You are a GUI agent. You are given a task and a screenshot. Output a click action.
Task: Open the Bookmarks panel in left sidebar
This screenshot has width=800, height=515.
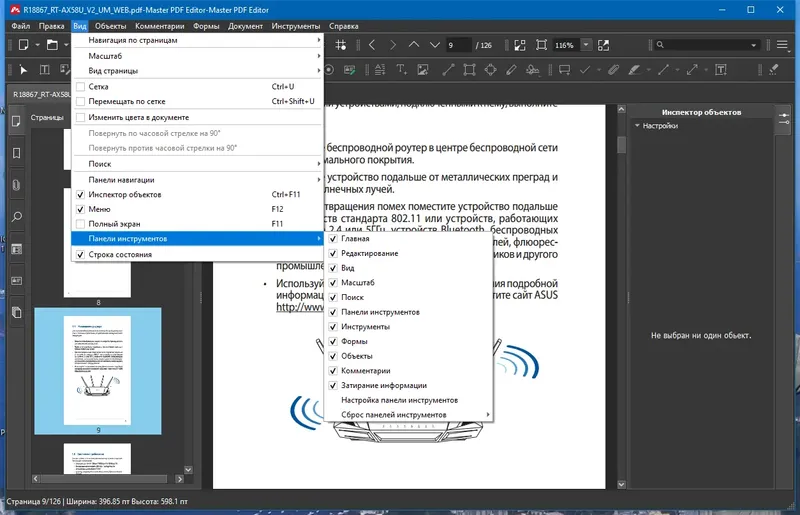pos(16,153)
